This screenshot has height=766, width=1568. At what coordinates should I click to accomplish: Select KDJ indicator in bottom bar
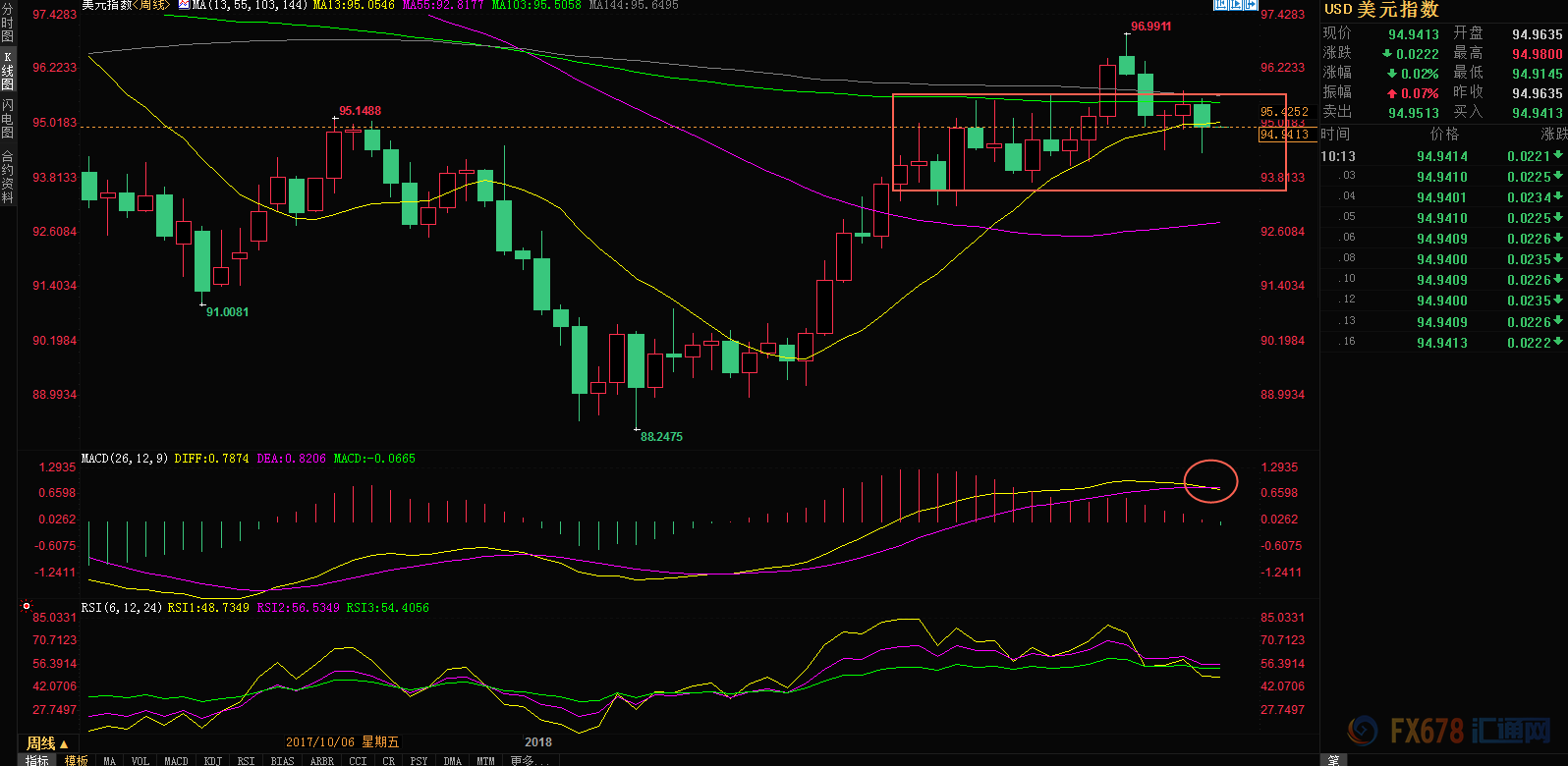click(212, 760)
